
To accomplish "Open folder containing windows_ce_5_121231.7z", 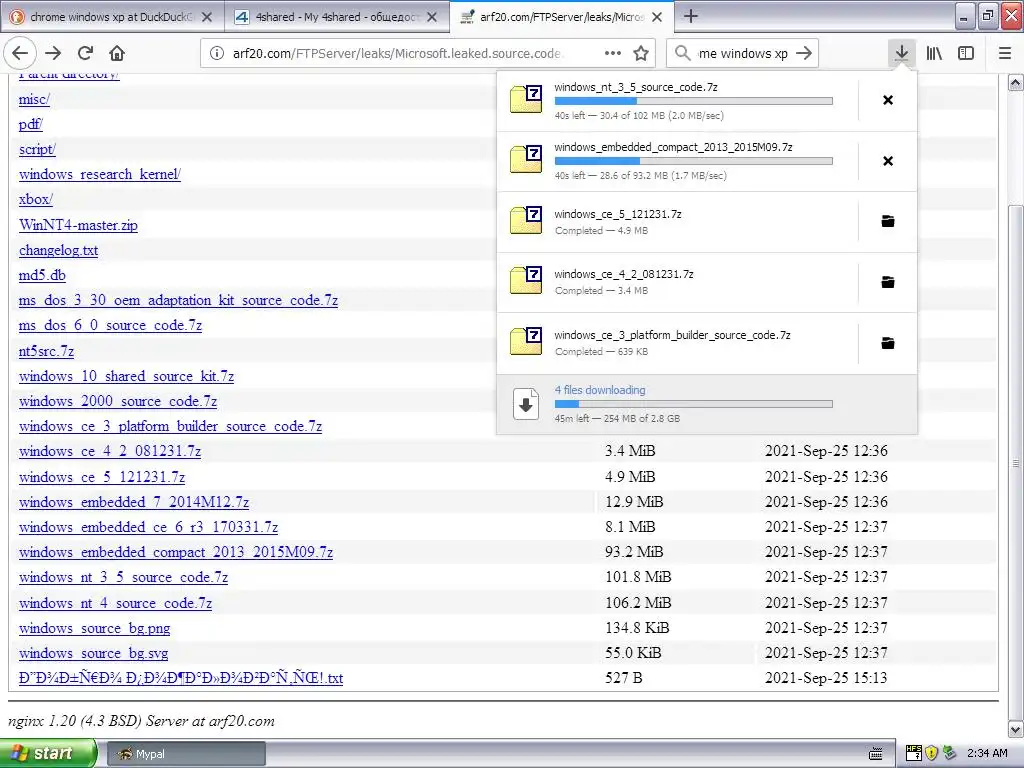I will click(888, 221).
